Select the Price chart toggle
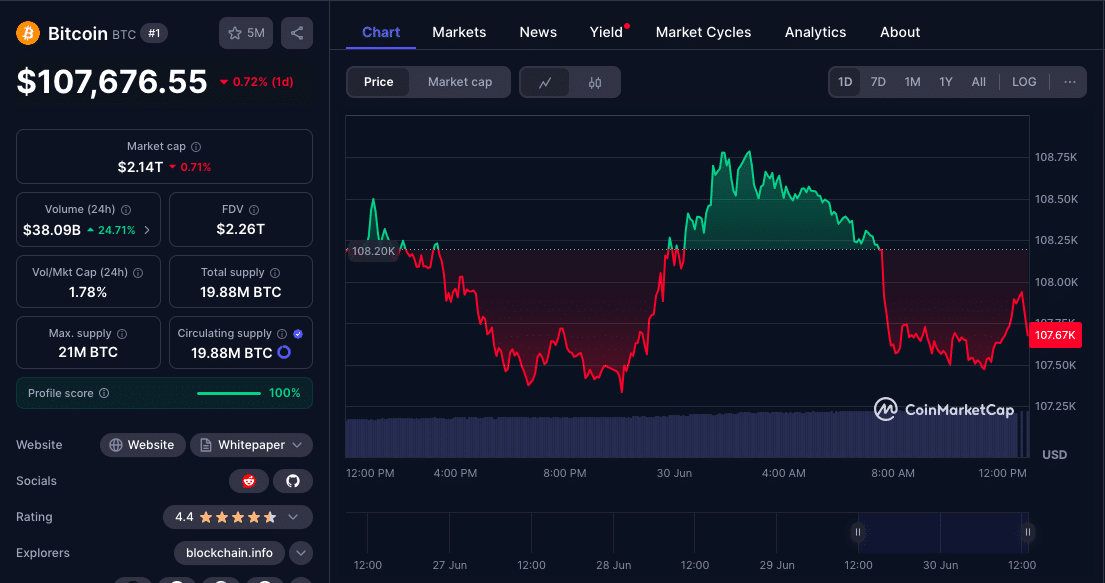This screenshot has height=583, width=1105. click(x=378, y=82)
